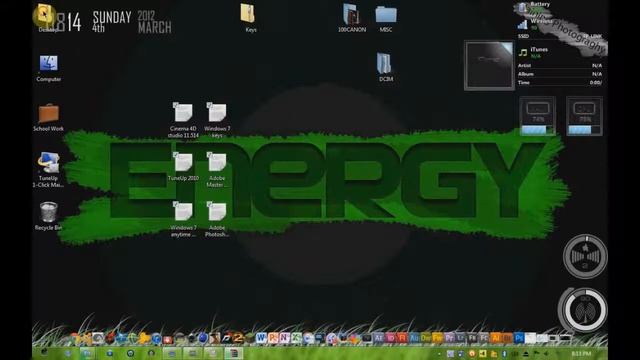
Task: Open After Effects (Ae) dock icon
Action: 379,338
